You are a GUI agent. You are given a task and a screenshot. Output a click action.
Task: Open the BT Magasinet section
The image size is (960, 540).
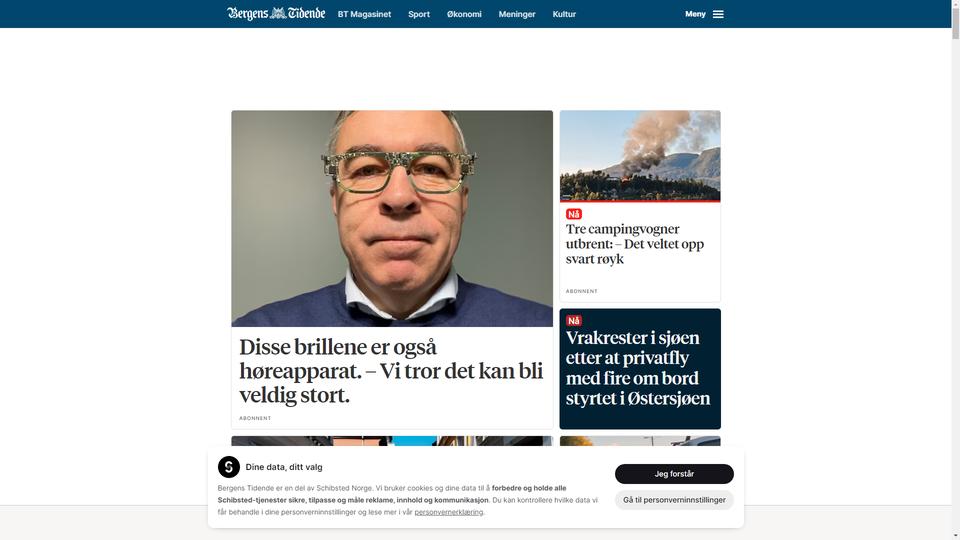(x=364, y=14)
